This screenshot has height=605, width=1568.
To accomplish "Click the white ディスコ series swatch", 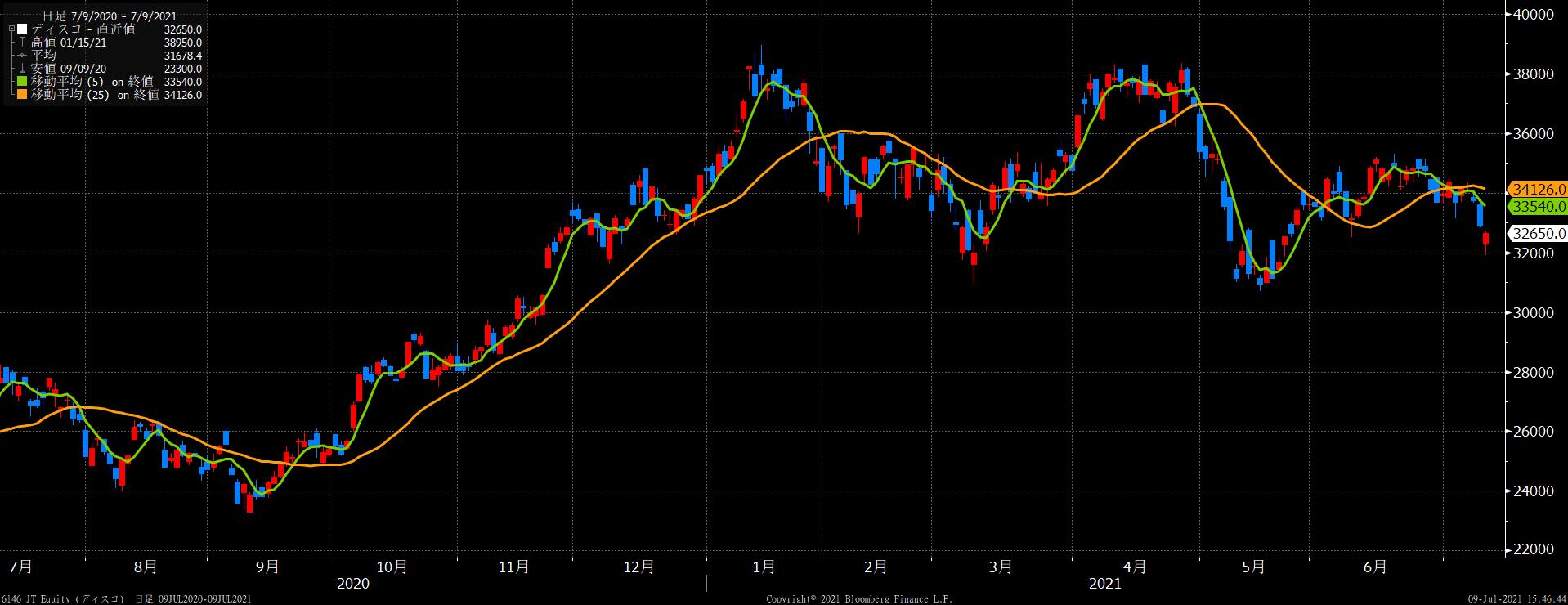I will [x=23, y=29].
